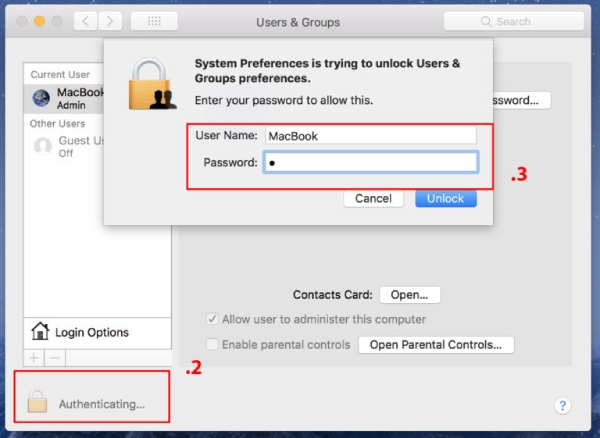Click the yellow minimize window button
The height and width of the screenshot is (438, 600).
[39, 21]
